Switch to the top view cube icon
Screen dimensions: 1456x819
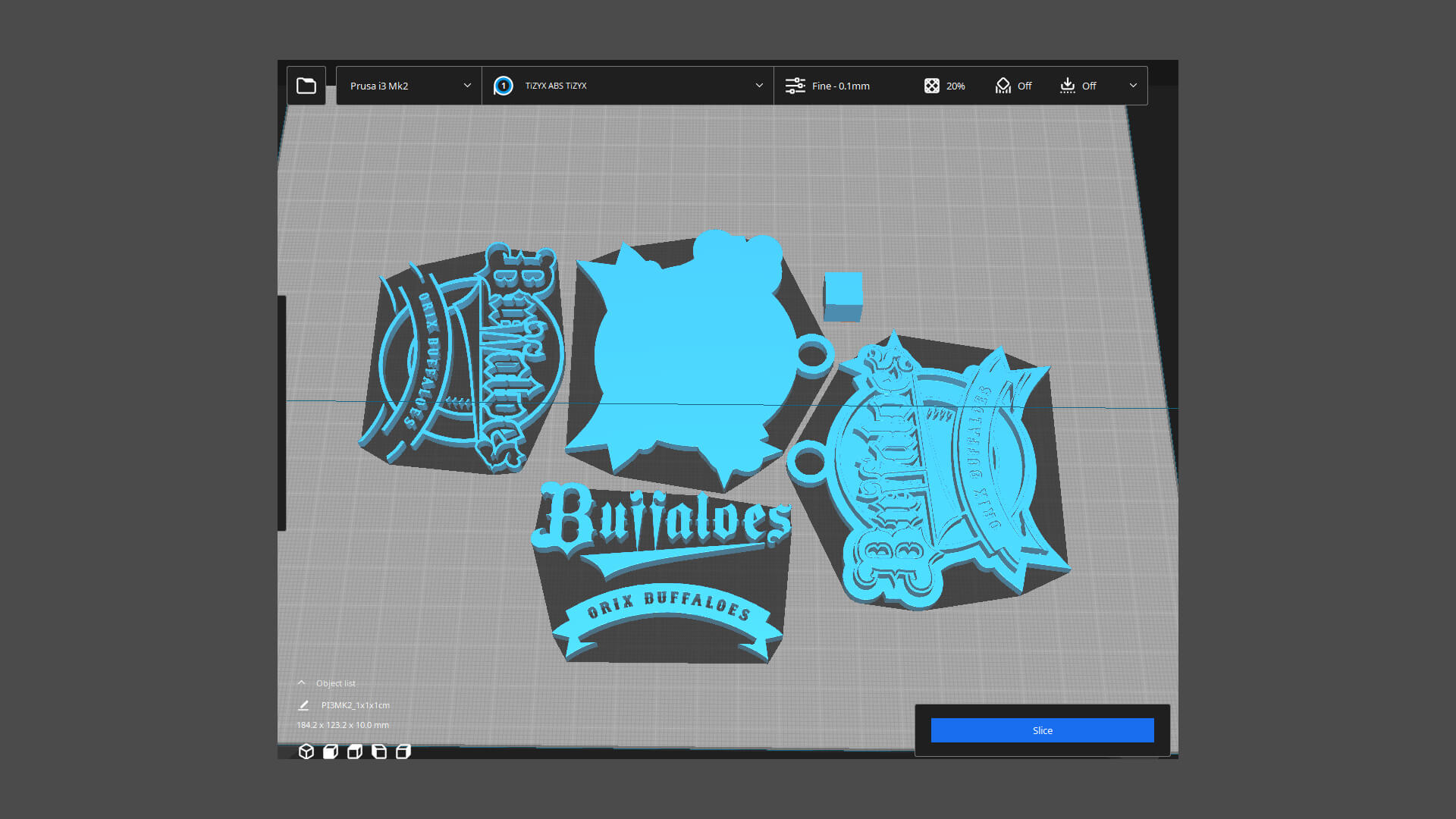(355, 752)
